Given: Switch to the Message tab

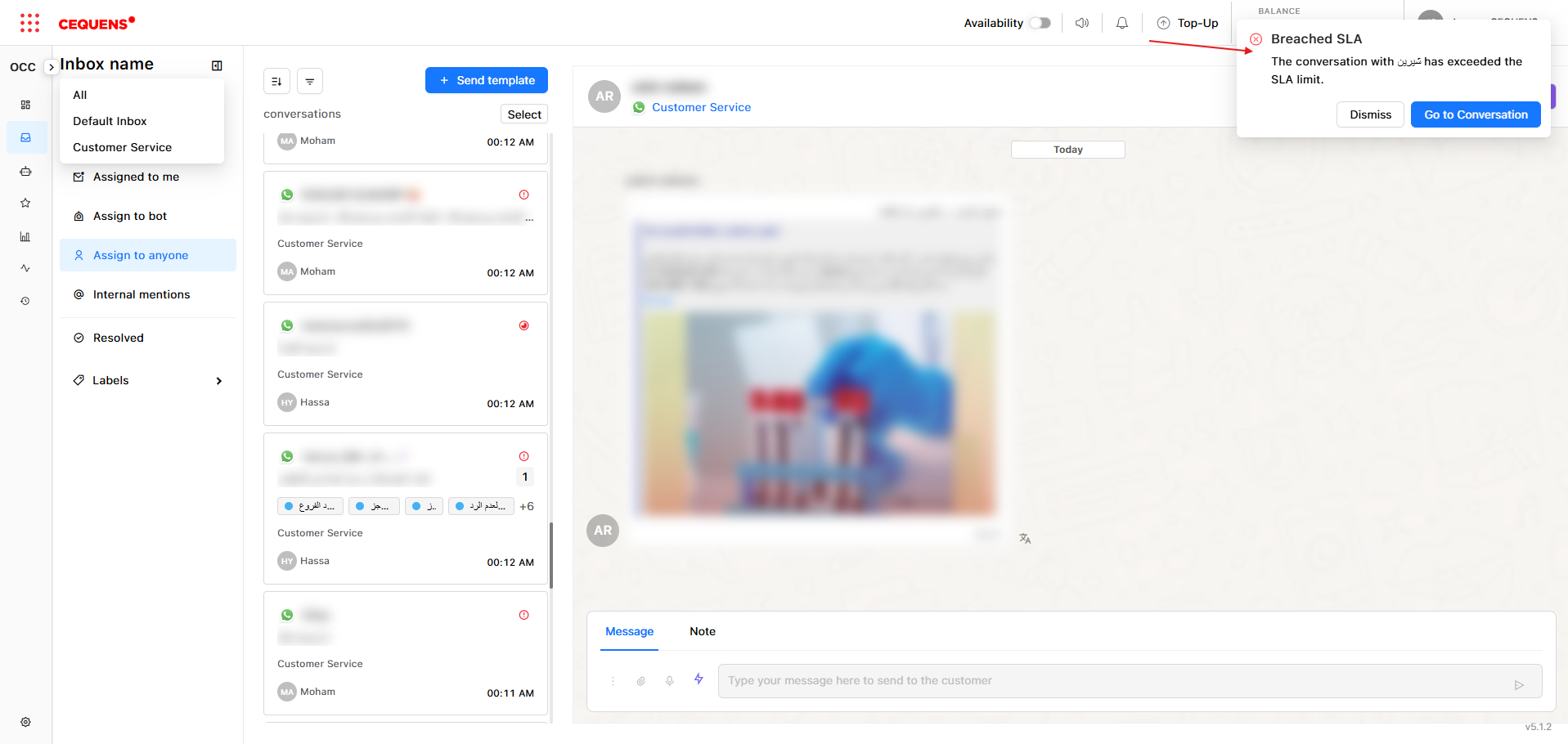Looking at the screenshot, I should (x=629, y=631).
